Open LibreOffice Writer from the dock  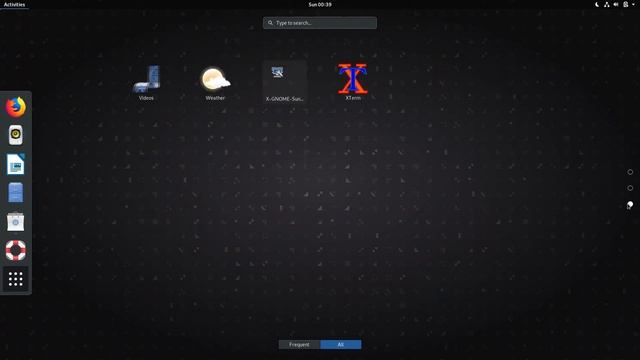tap(16, 164)
